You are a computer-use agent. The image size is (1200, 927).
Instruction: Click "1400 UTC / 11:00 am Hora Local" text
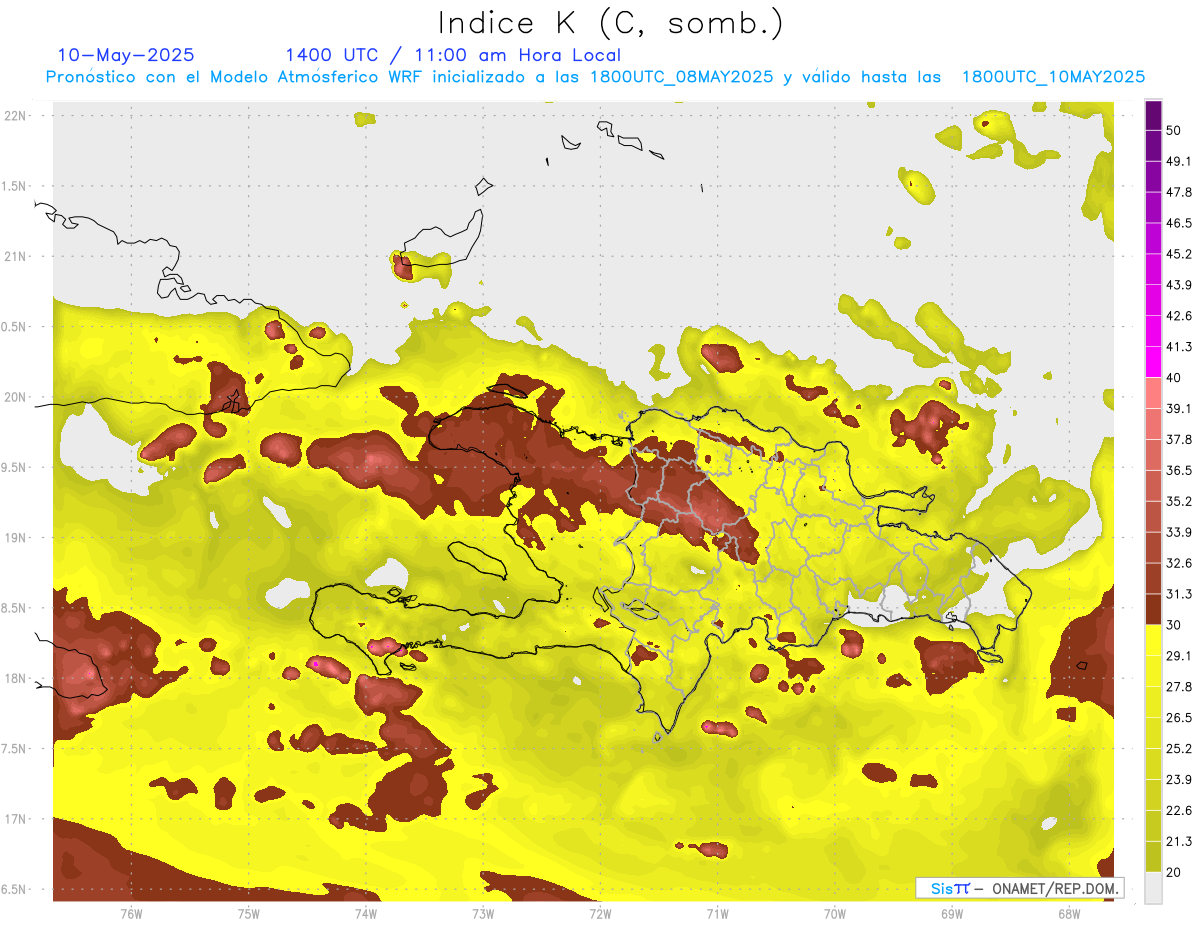pos(453,55)
